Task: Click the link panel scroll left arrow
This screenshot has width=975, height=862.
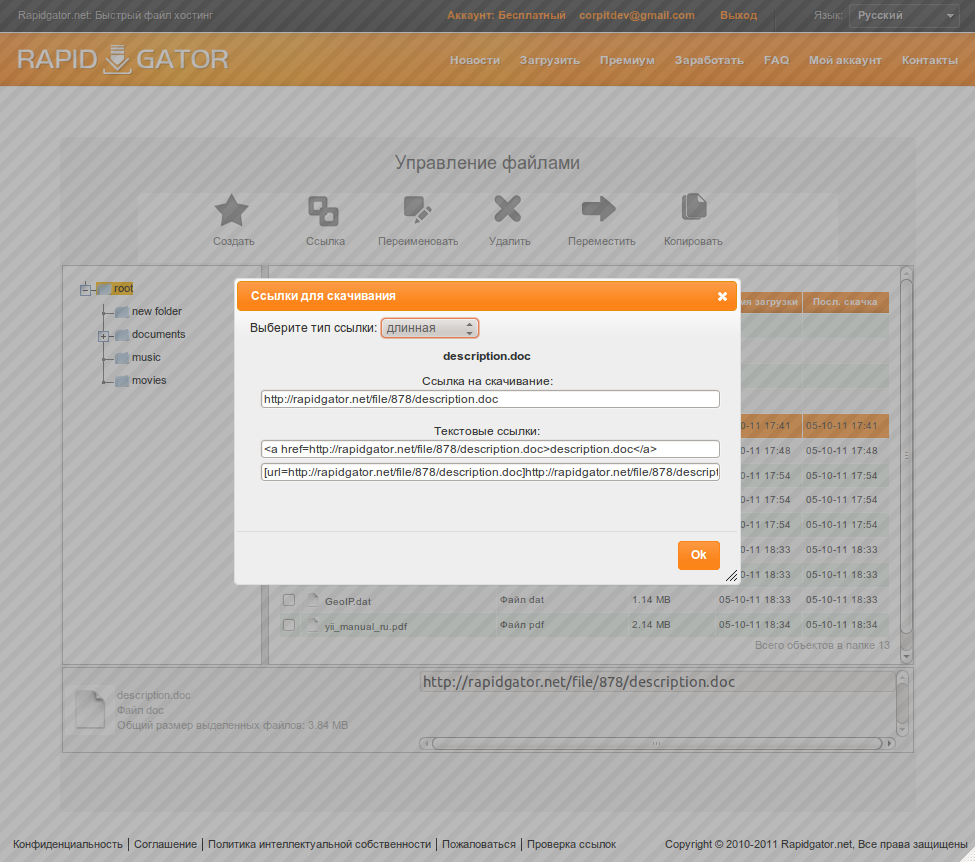Action: click(425, 743)
